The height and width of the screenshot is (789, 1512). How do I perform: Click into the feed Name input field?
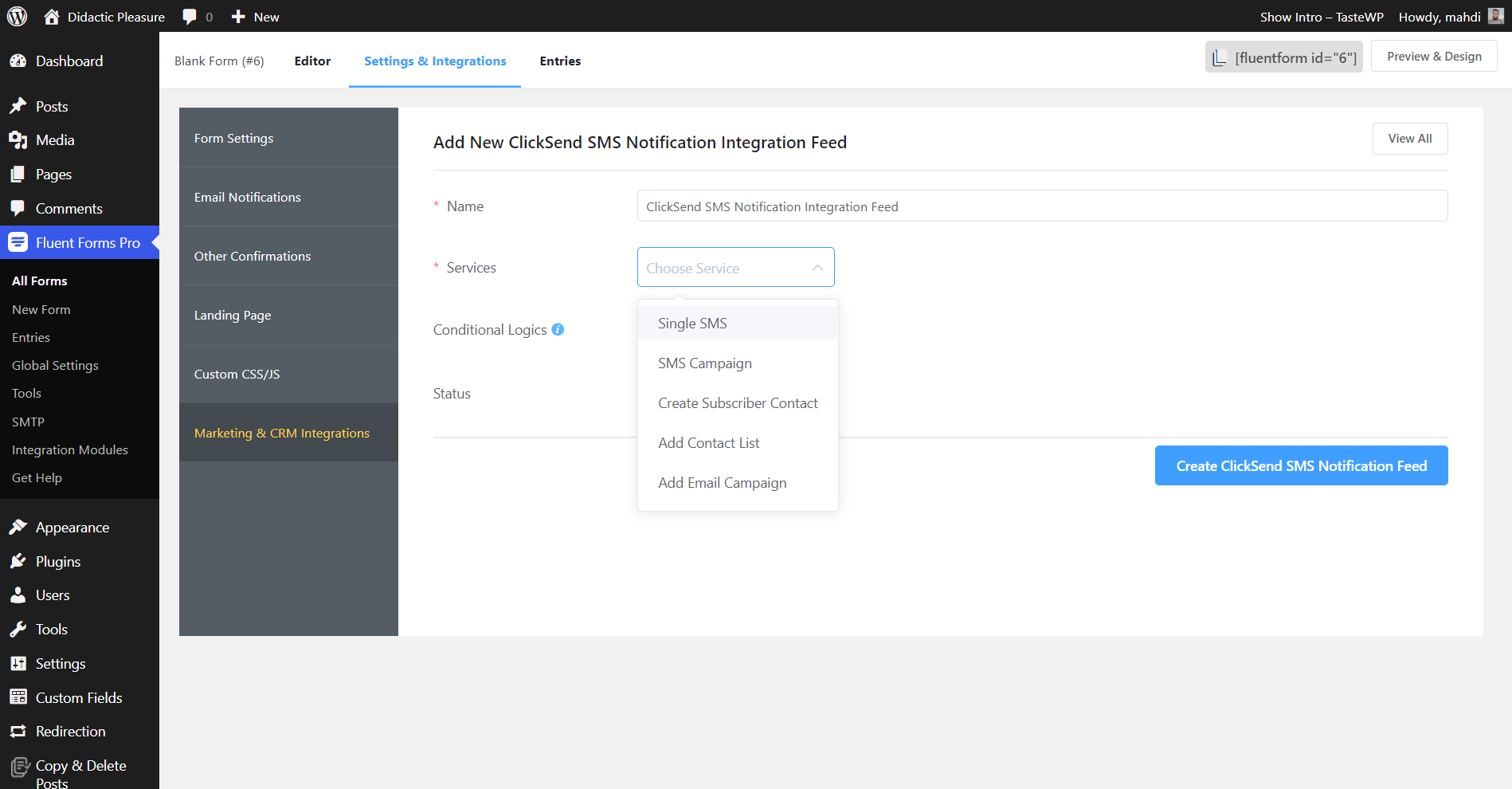(1042, 206)
